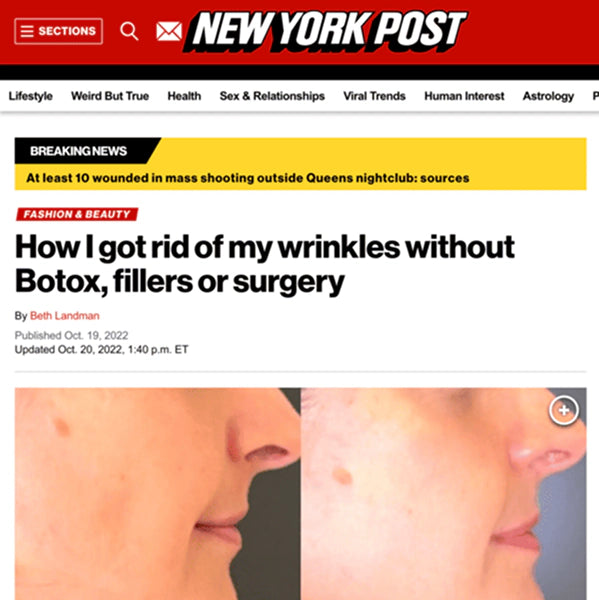Open the left before photo
This screenshot has height=600, width=599.
[x=158, y=494]
